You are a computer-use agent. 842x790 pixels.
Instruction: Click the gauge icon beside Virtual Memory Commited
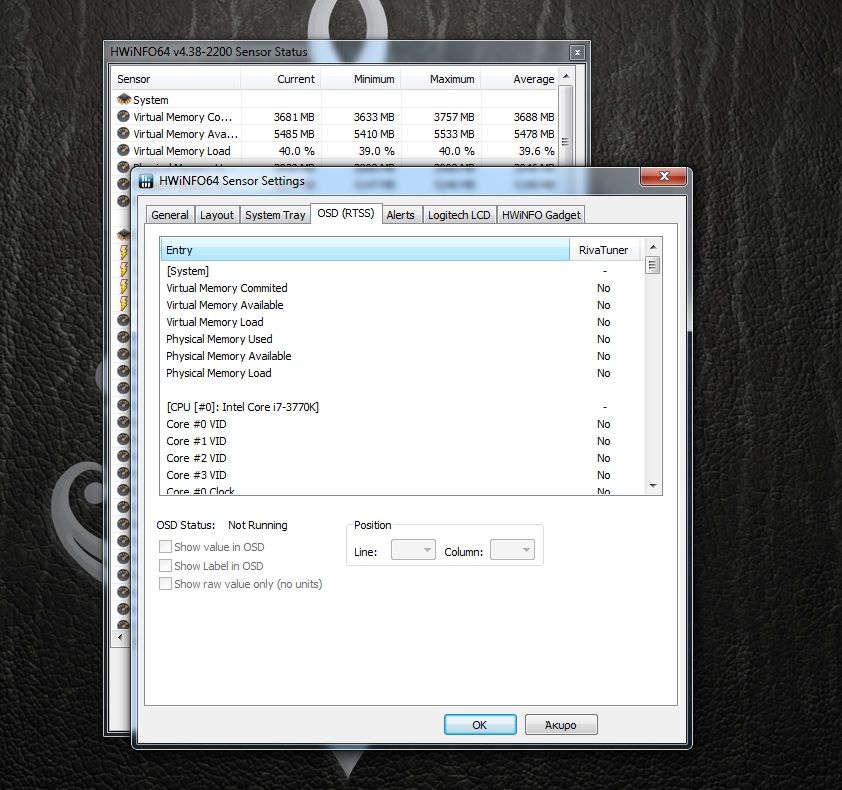coord(124,116)
